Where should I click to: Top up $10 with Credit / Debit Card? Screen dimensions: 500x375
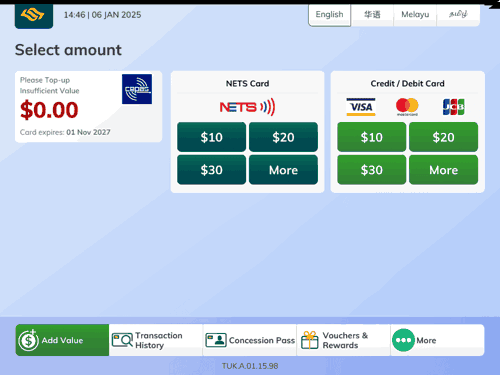click(372, 137)
